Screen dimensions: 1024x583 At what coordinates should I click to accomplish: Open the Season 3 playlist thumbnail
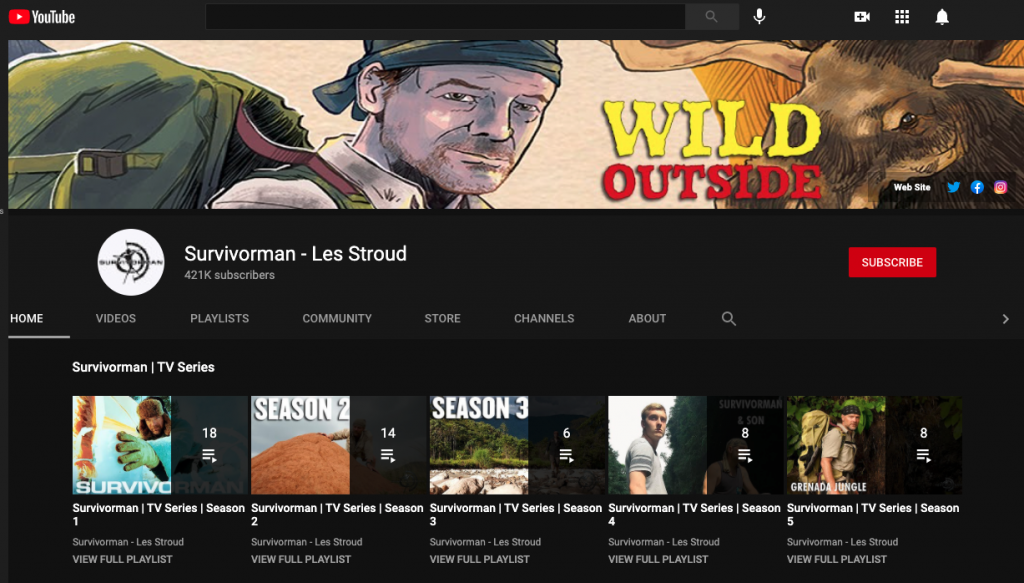(517, 445)
